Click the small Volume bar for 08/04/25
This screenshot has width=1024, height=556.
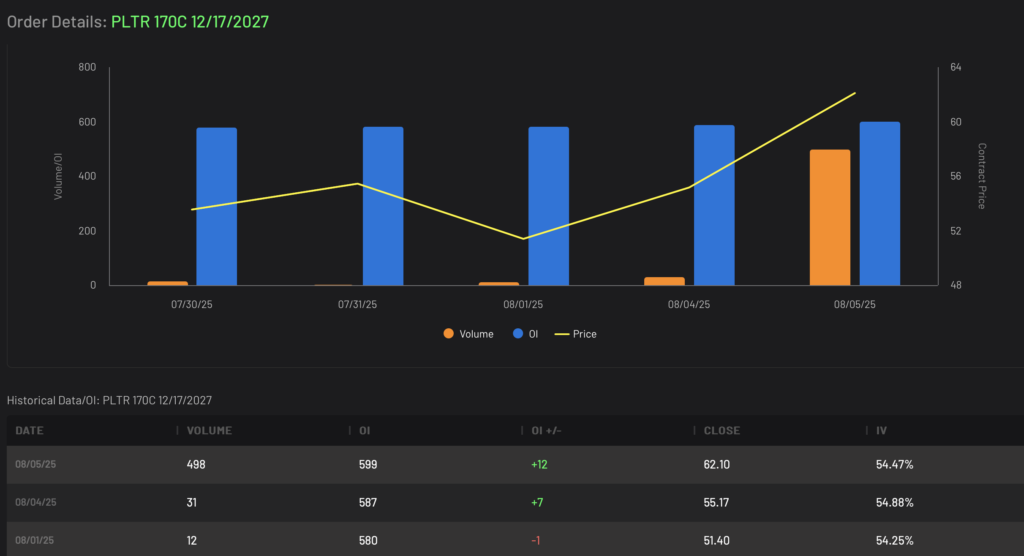pos(664,282)
